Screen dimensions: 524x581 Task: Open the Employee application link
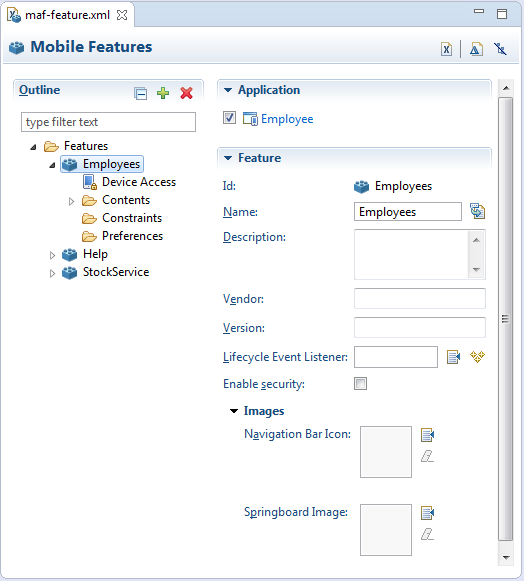[287, 119]
